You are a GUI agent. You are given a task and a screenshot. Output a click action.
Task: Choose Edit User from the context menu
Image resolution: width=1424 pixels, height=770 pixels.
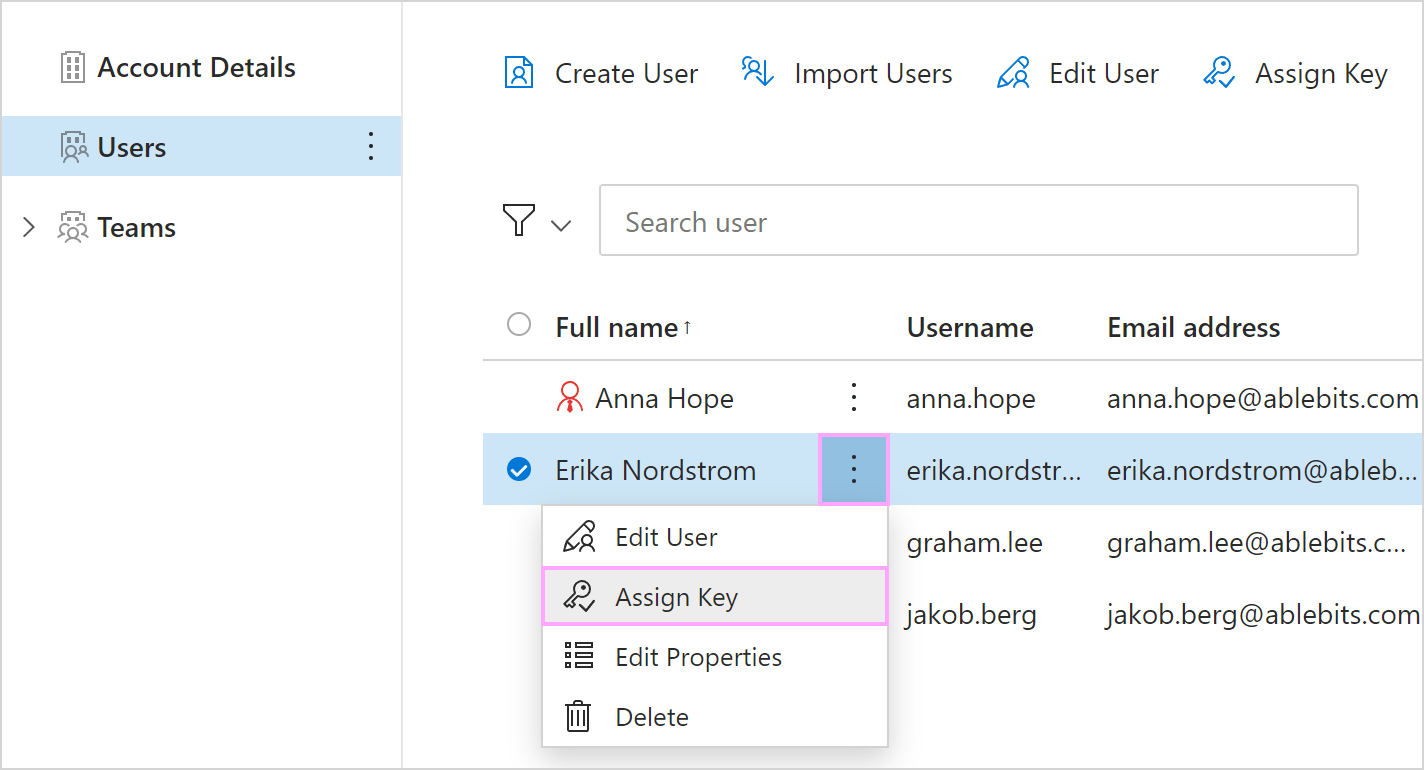tap(715, 537)
